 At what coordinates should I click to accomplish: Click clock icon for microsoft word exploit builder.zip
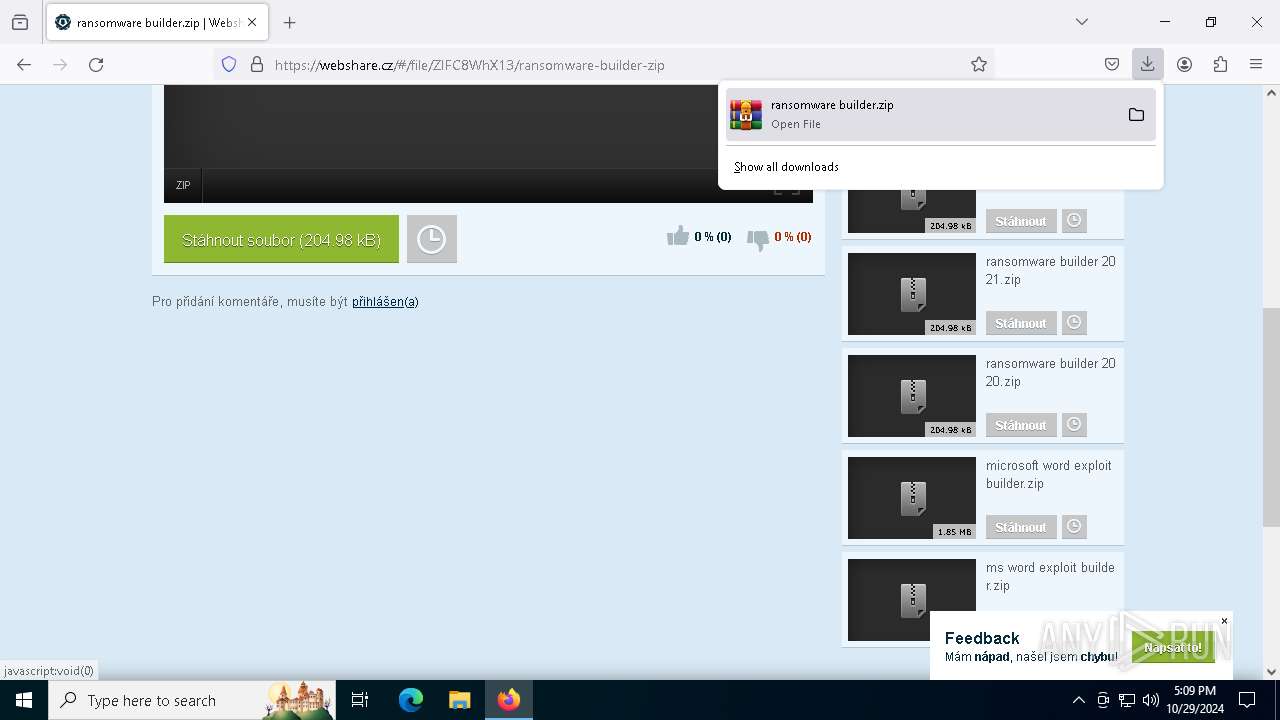[x=1074, y=527]
